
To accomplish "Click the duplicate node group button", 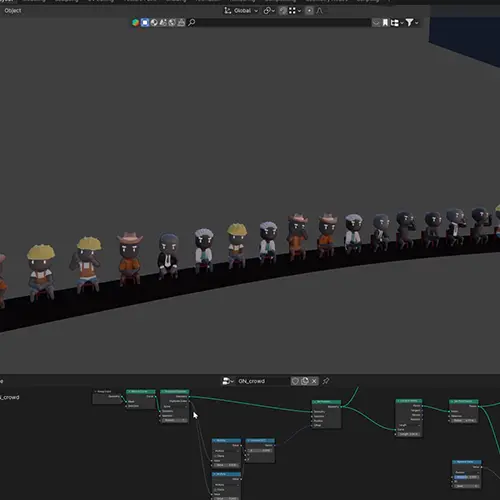I will (x=305, y=381).
